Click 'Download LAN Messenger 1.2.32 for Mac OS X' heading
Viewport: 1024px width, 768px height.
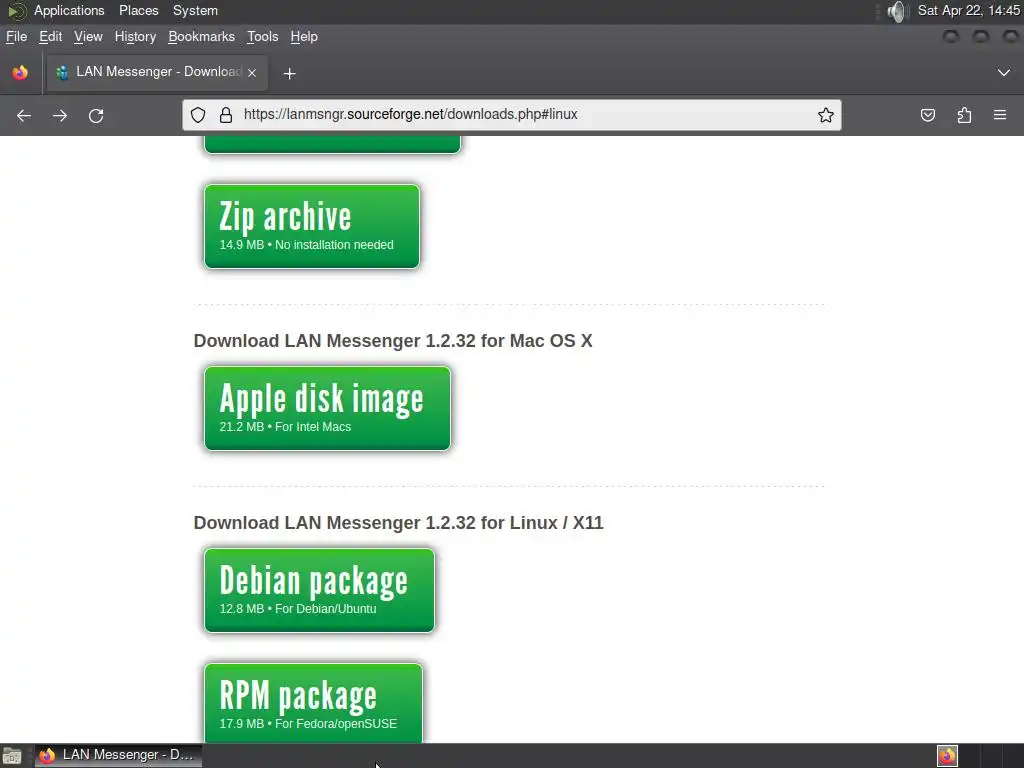click(x=393, y=341)
